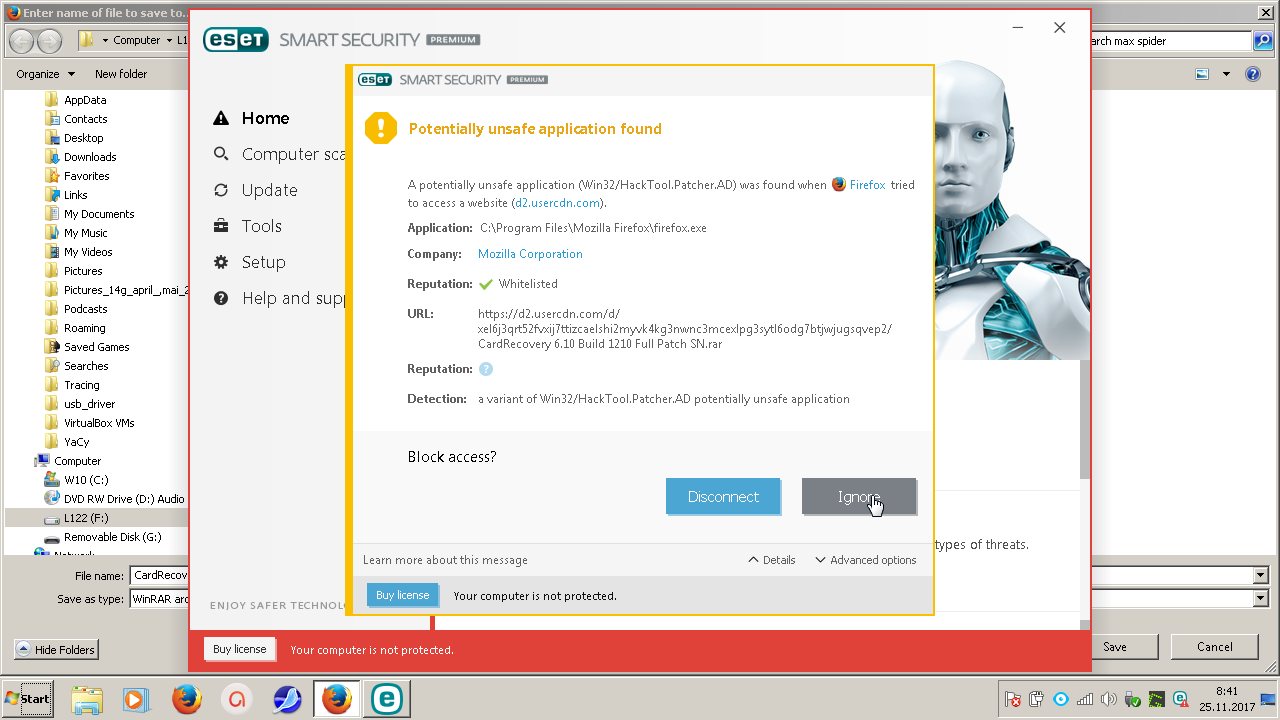Open the d2.usercdn.com link

coord(558,203)
